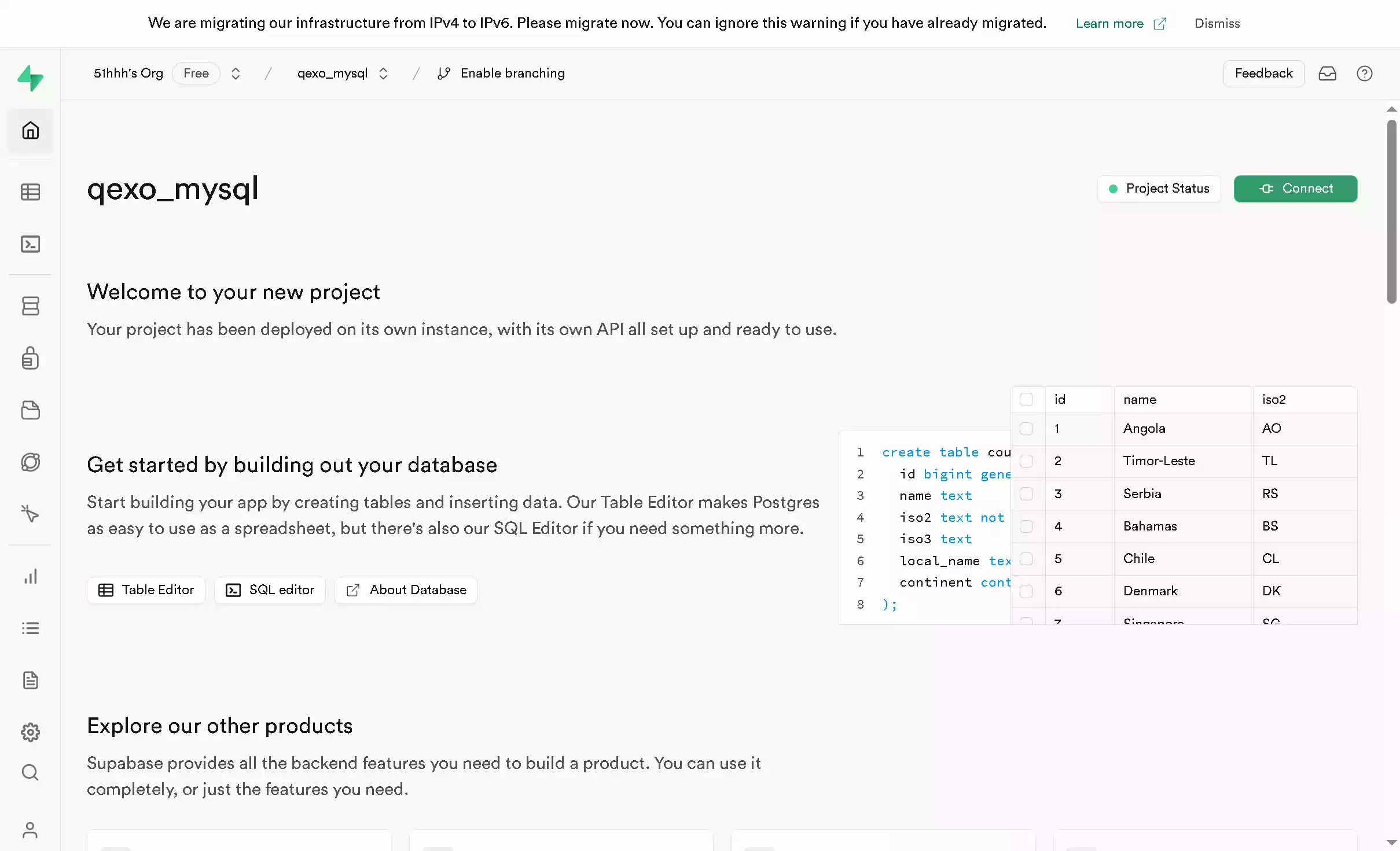Open Storage sidebar icon
The width and height of the screenshot is (1400, 851).
click(x=30, y=410)
